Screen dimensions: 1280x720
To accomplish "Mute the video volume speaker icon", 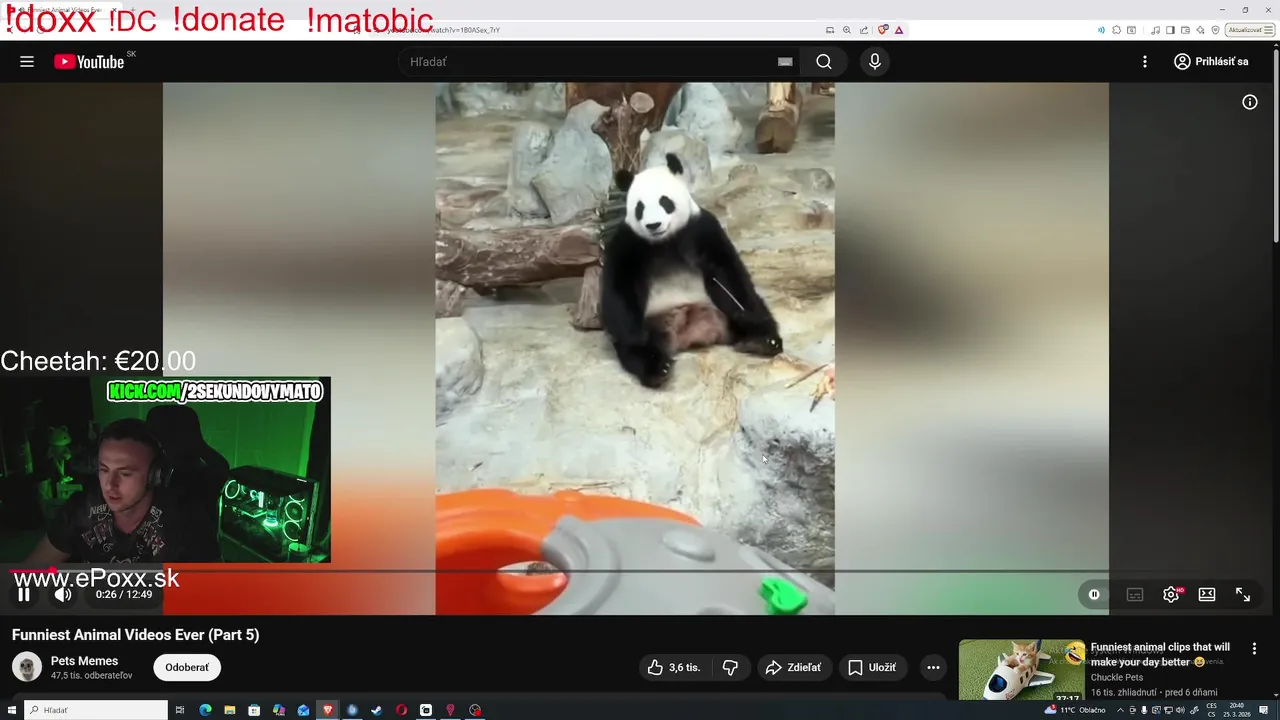I will (x=63, y=594).
